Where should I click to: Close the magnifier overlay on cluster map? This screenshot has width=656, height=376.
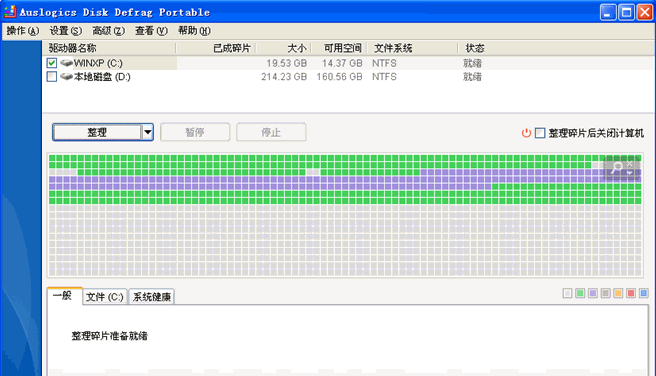[630, 165]
